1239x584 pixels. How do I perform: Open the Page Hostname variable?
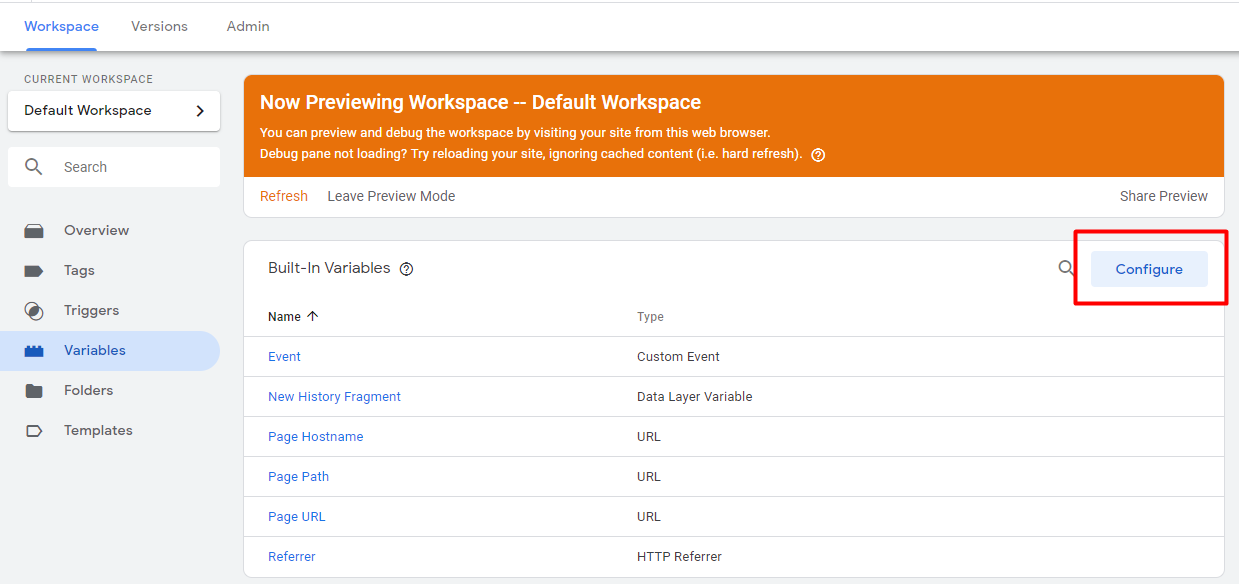[315, 437]
